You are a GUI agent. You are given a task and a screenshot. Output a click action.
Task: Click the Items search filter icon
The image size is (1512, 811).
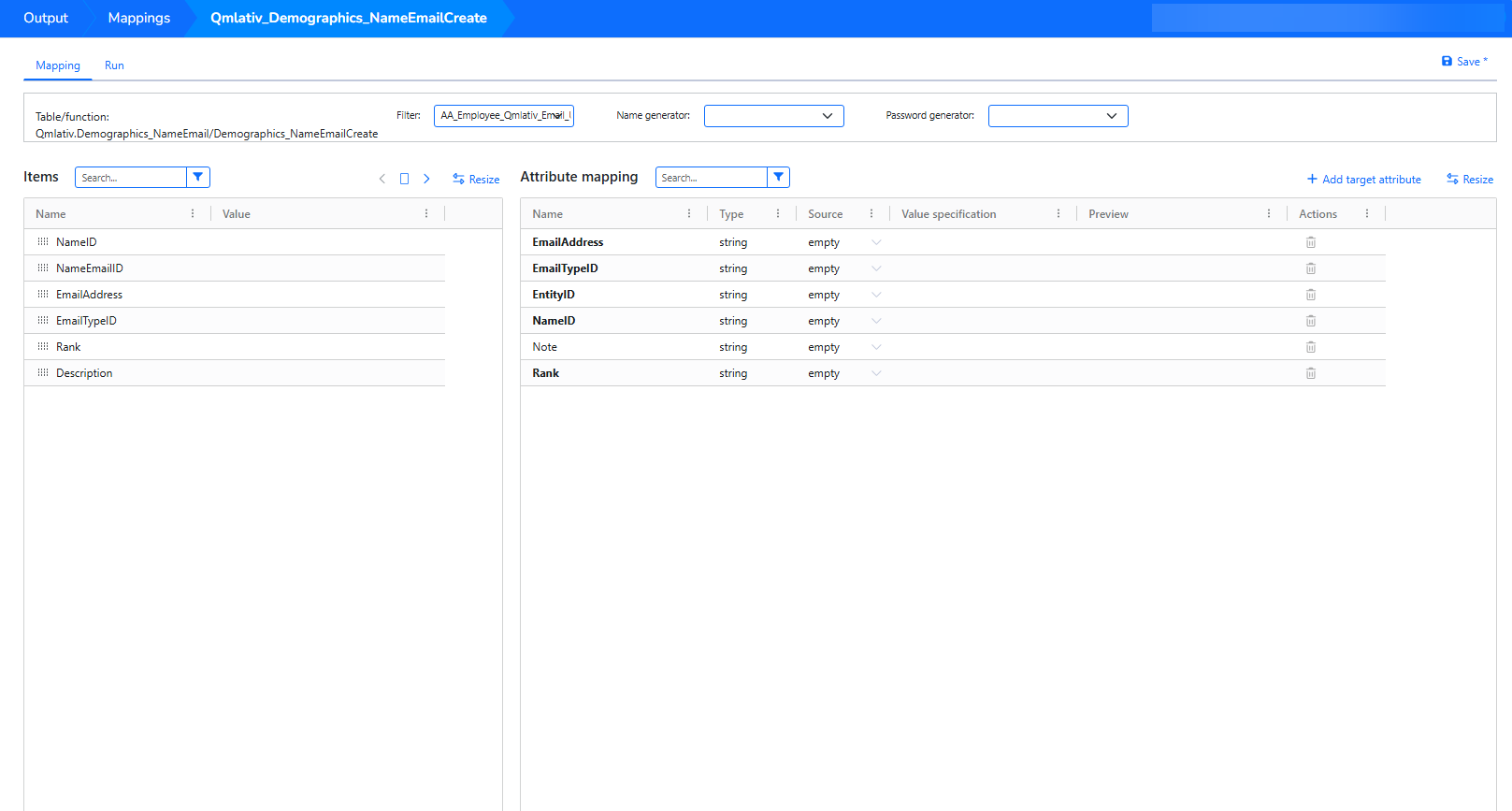point(198,178)
